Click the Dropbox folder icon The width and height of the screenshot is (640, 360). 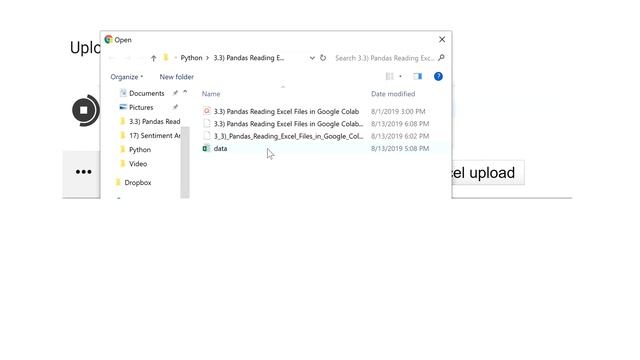pos(118,182)
